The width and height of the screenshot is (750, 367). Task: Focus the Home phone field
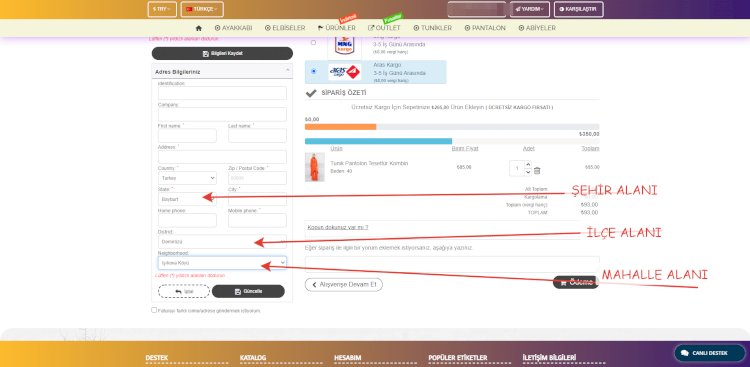(187, 220)
